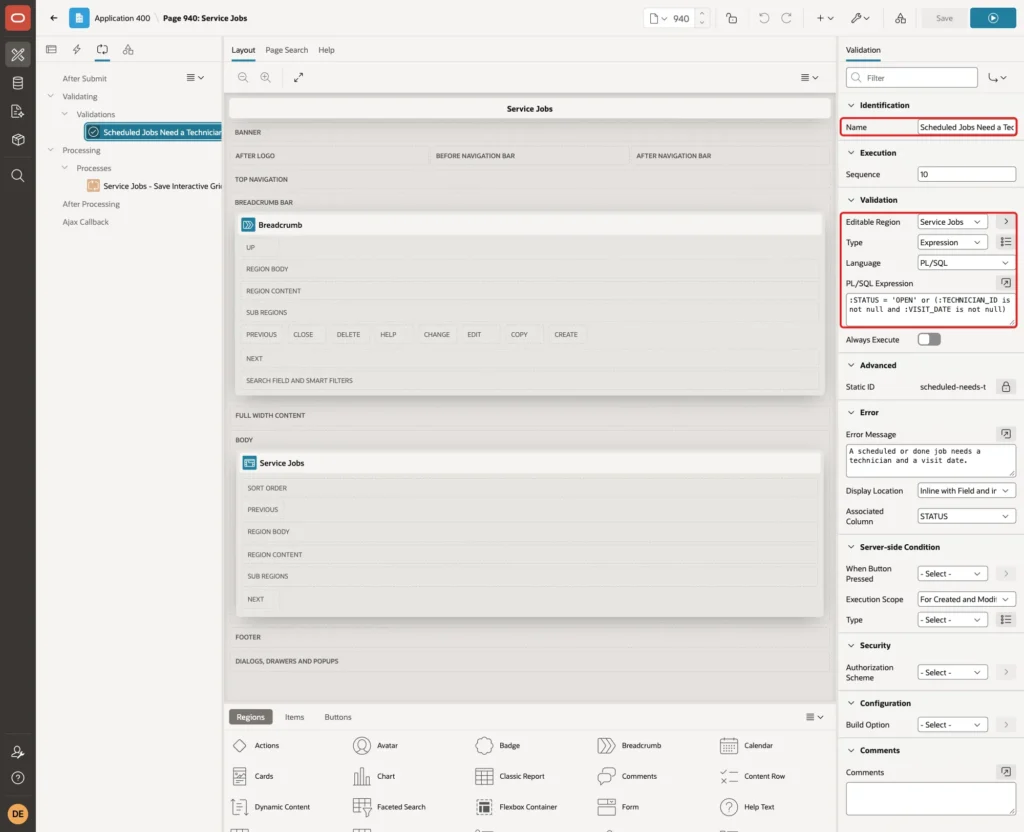Open the Create plus menu
The image size is (1024, 832).
825,18
